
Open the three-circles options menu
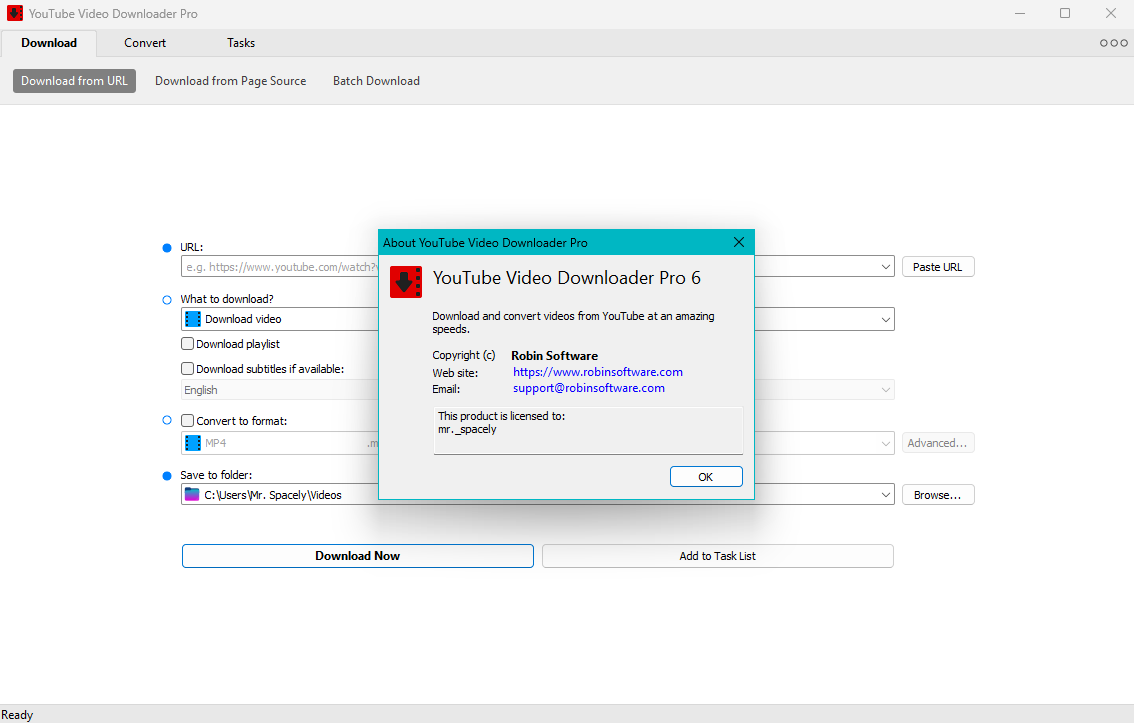click(x=1114, y=43)
